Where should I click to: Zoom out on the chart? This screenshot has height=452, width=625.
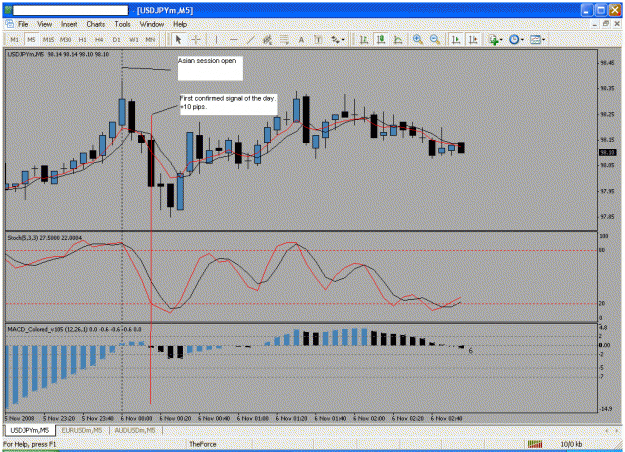coord(435,39)
